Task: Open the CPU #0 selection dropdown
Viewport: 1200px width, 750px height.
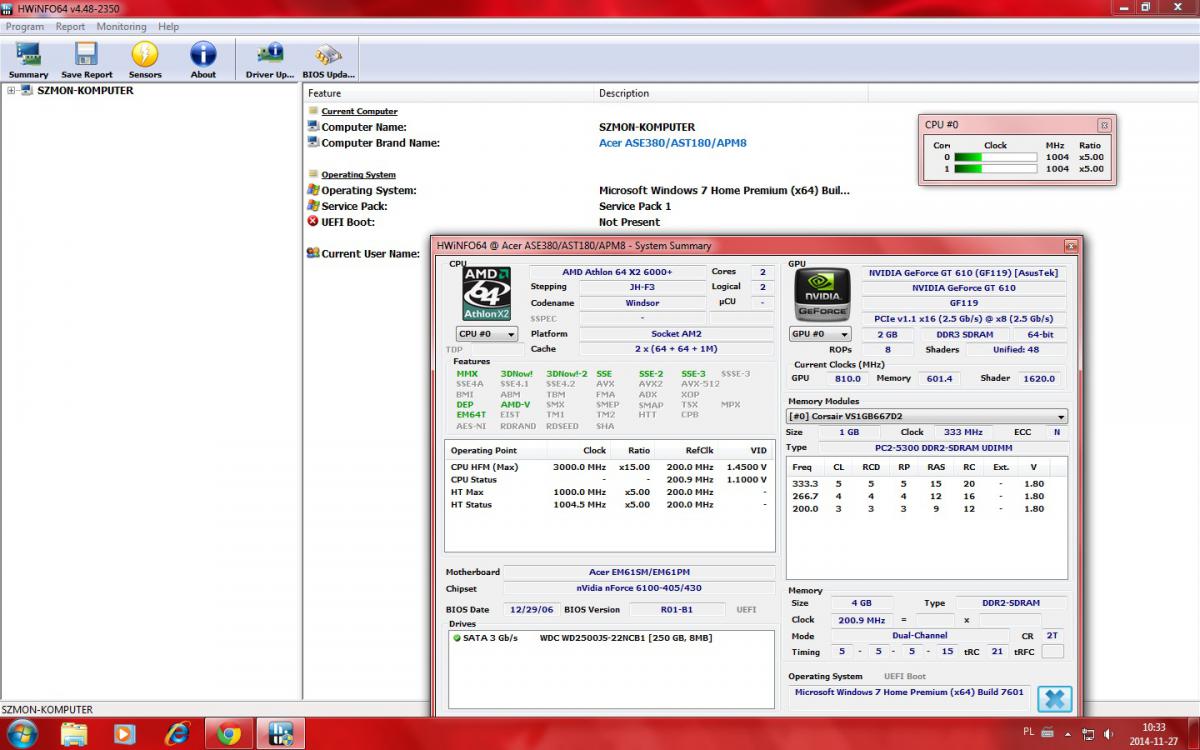Action: point(487,334)
